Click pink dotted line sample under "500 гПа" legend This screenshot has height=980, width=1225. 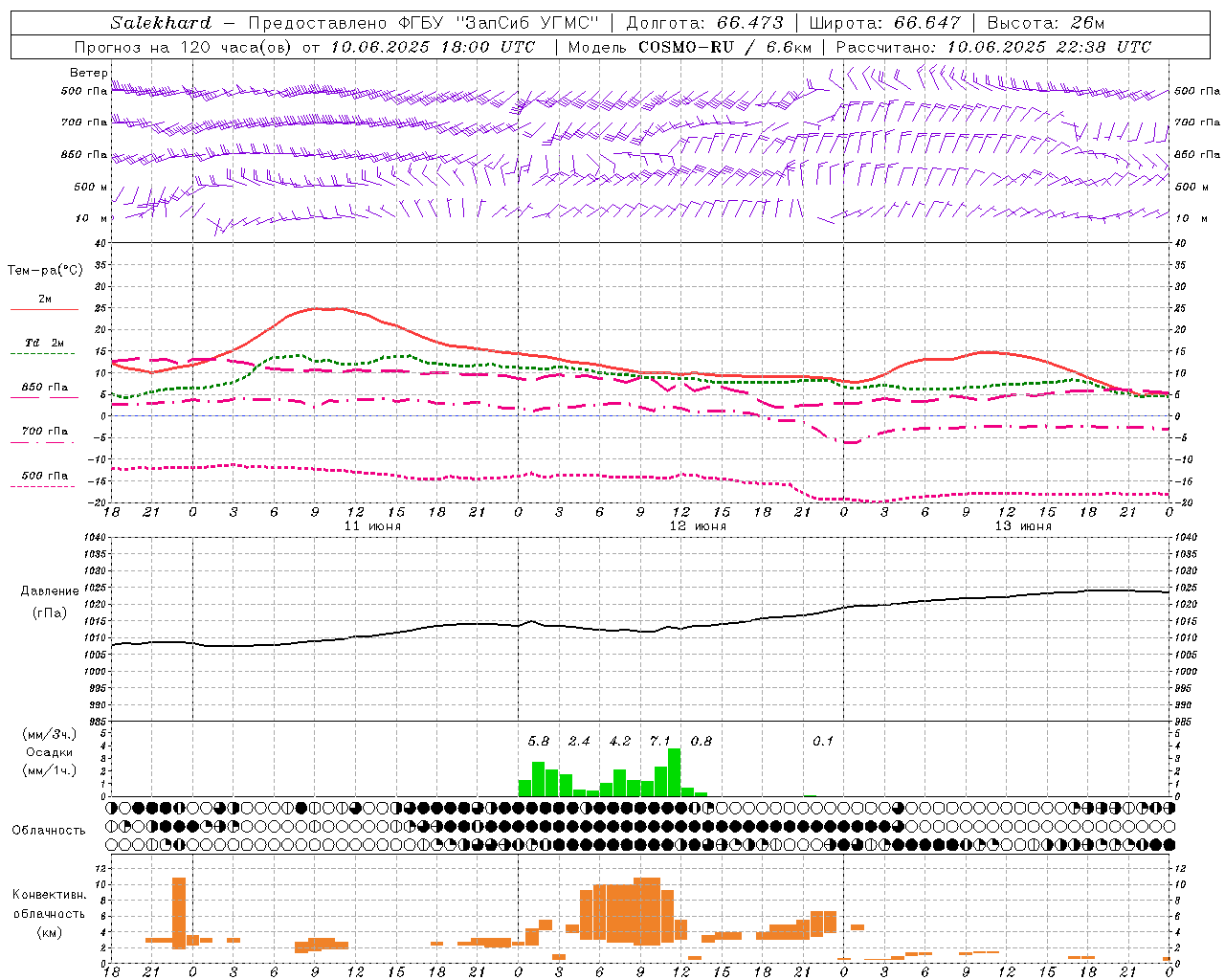tap(43, 486)
